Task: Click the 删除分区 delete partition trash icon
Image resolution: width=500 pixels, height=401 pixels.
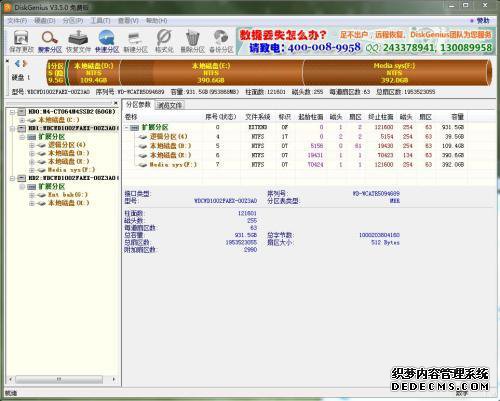Action: pos(192,41)
